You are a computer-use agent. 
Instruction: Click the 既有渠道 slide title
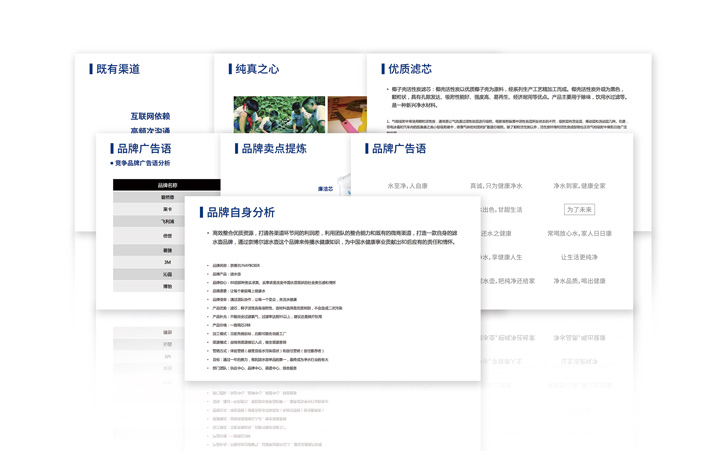(x=117, y=69)
